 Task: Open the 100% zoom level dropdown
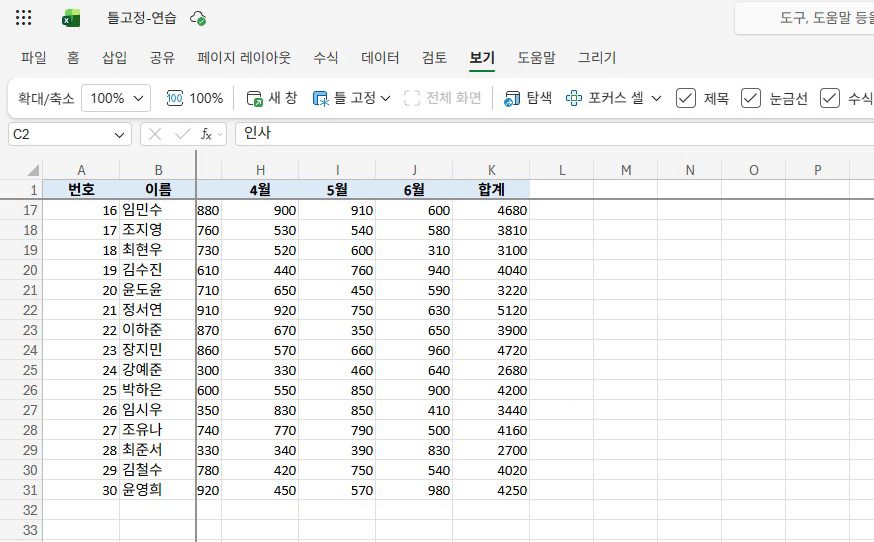pos(116,98)
